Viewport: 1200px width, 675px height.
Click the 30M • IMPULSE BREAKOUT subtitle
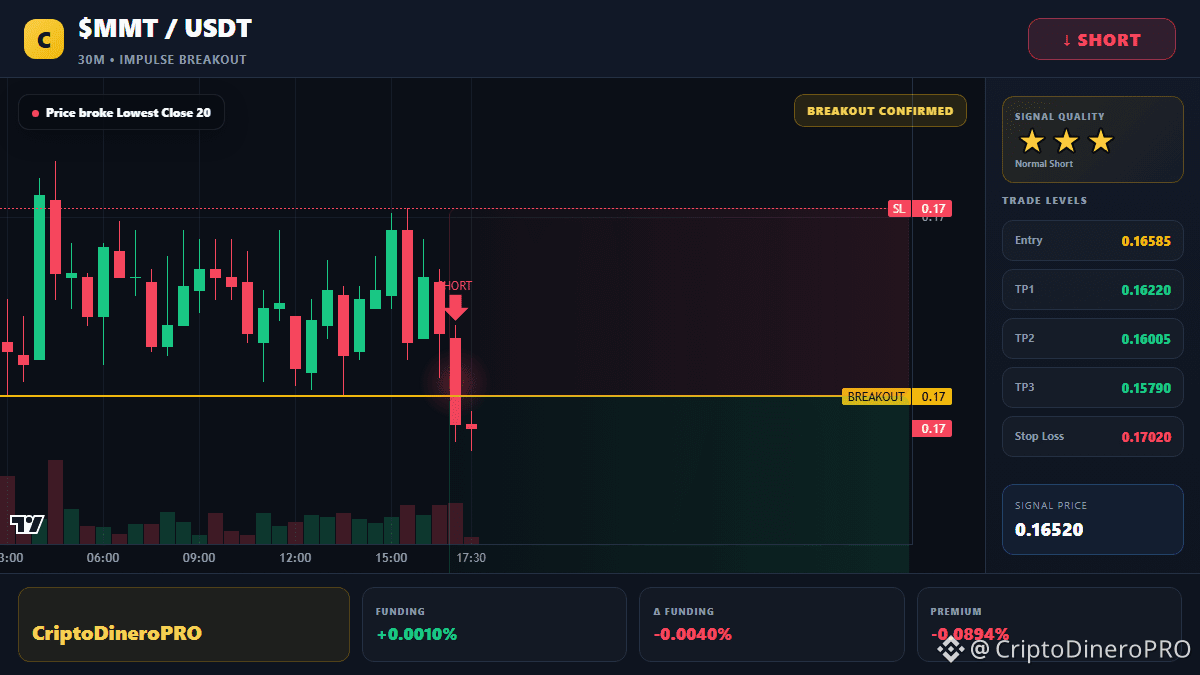[162, 60]
